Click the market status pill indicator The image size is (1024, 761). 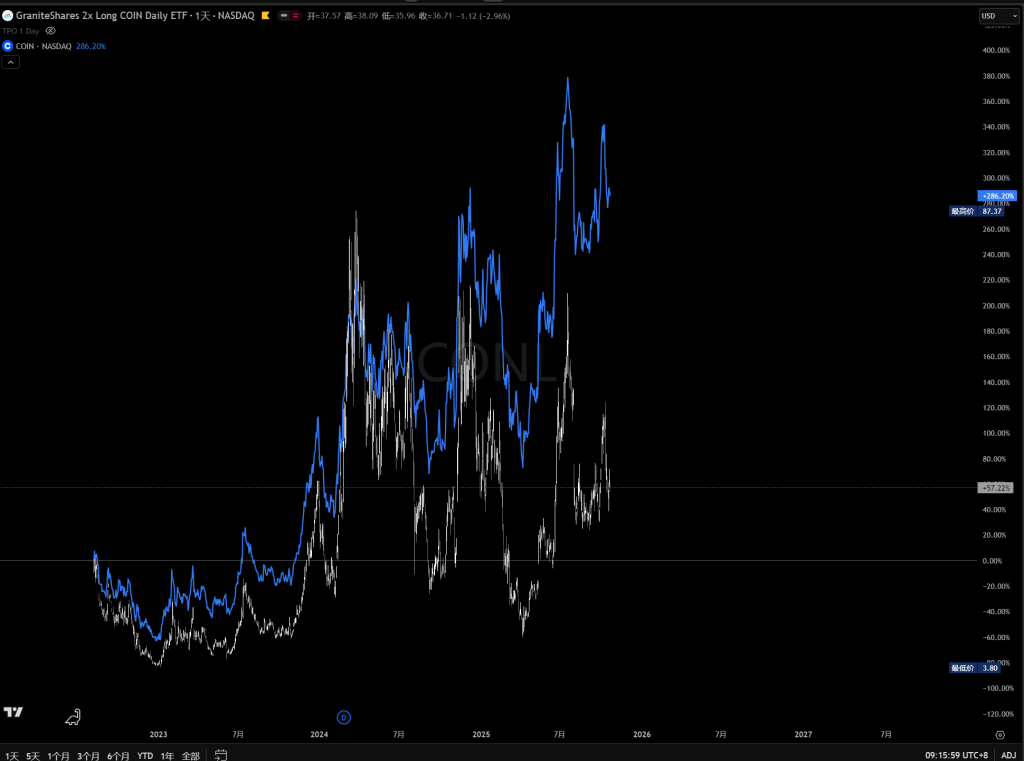290,16
